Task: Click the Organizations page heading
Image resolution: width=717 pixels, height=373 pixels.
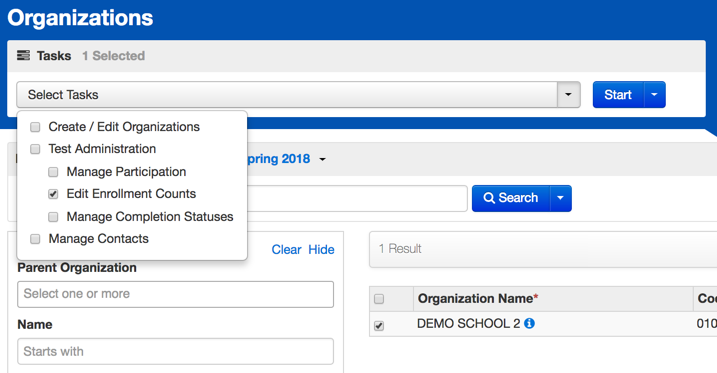Action: click(80, 18)
